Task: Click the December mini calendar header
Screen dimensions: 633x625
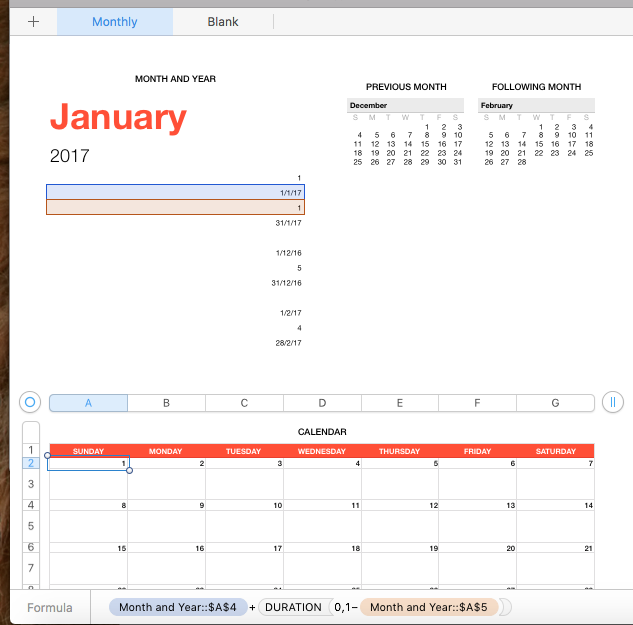Action: (x=405, y=105)
